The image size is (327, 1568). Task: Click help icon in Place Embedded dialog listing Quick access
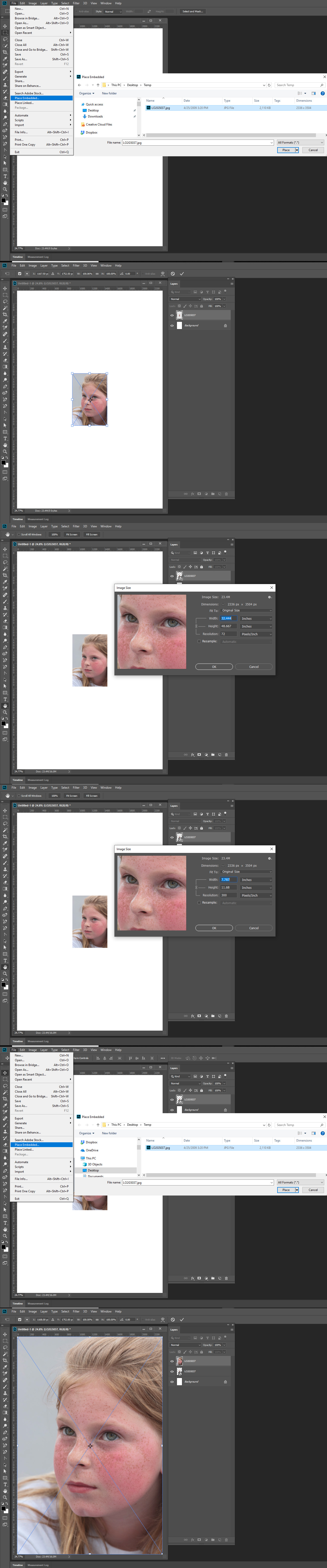point(322,93)
